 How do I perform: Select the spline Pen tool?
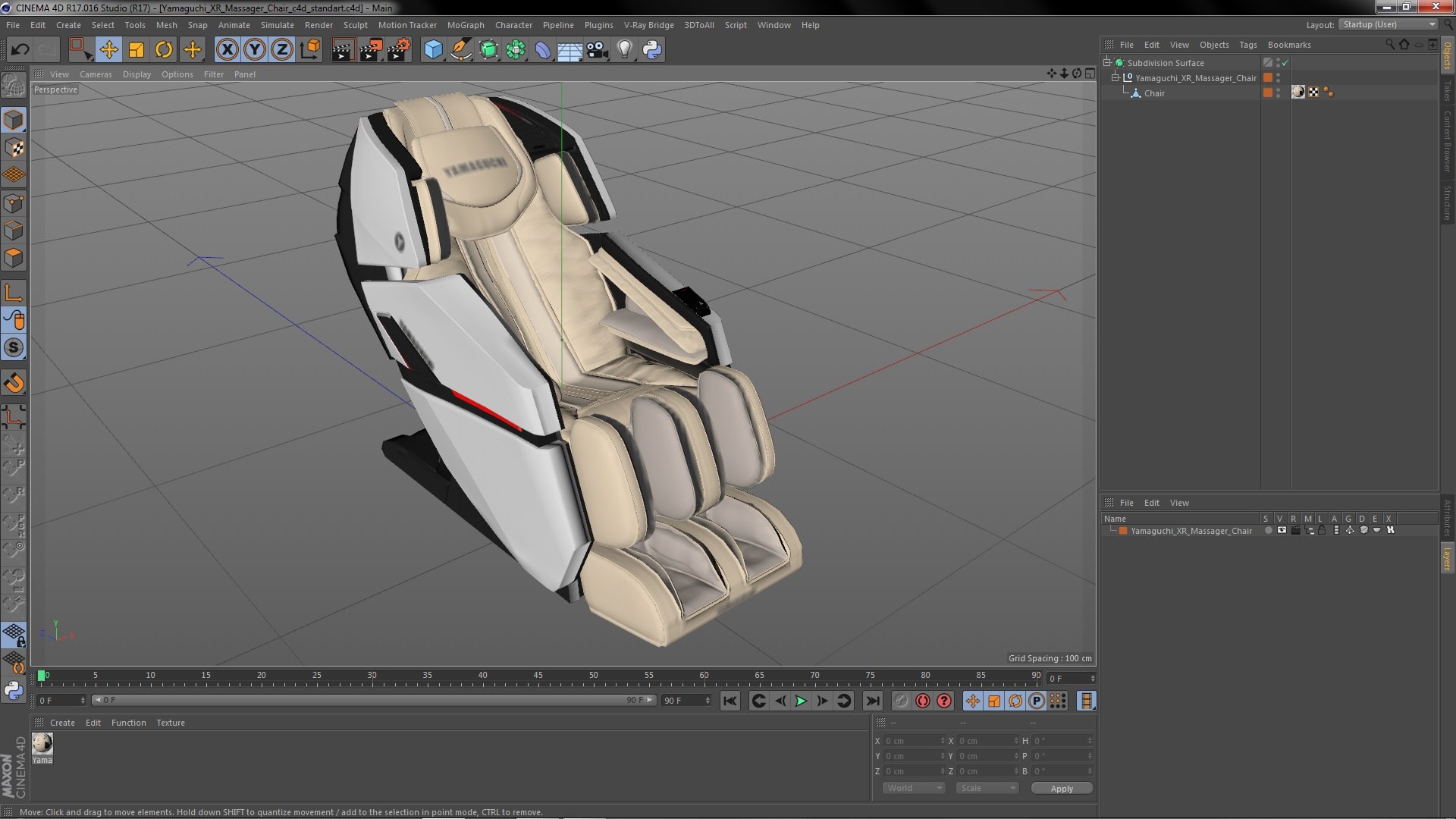tap(460, 50)
